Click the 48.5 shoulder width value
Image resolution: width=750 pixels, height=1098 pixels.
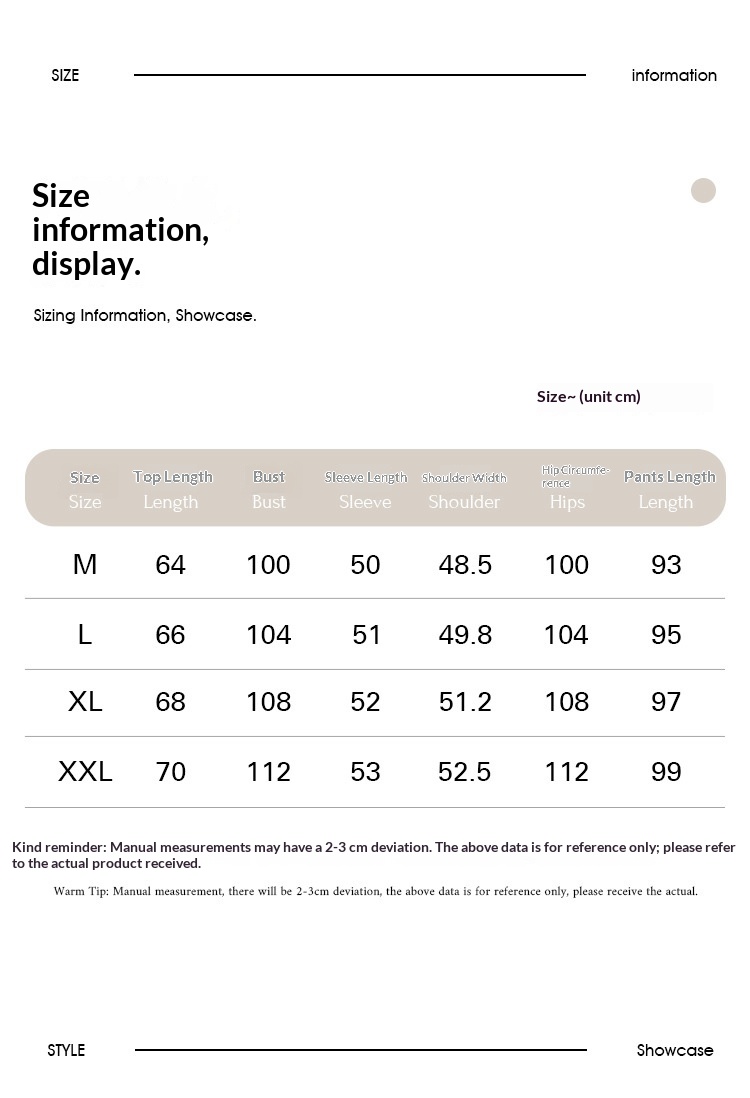pos(465,564)
